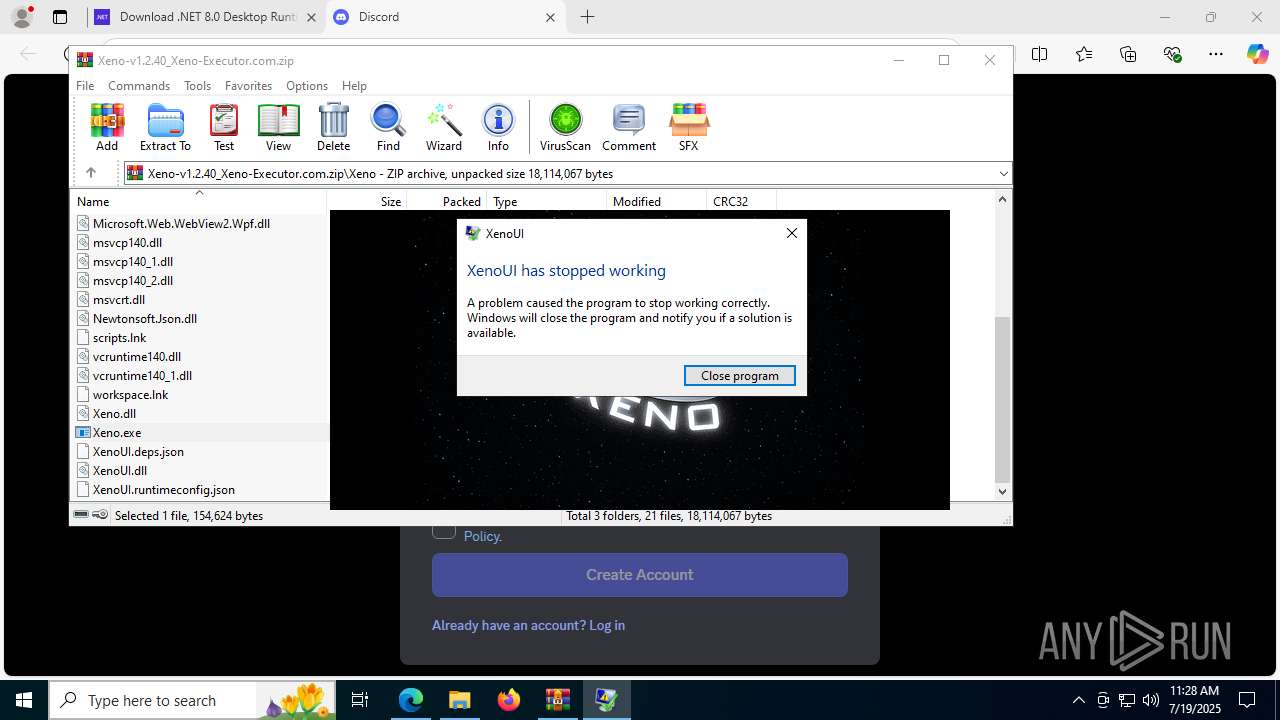The image size is (1280, 720).
Task: Click scrollbar down arrow in file list
Action: [1003, 491]
